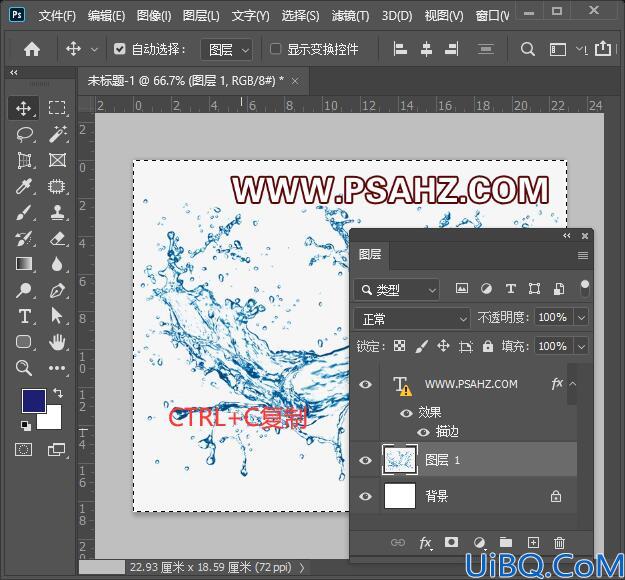The width and height of the screenshot is (625, 580).
Task: Open the 正常 blend mode dropdown
Action: (x=412, y=319)
